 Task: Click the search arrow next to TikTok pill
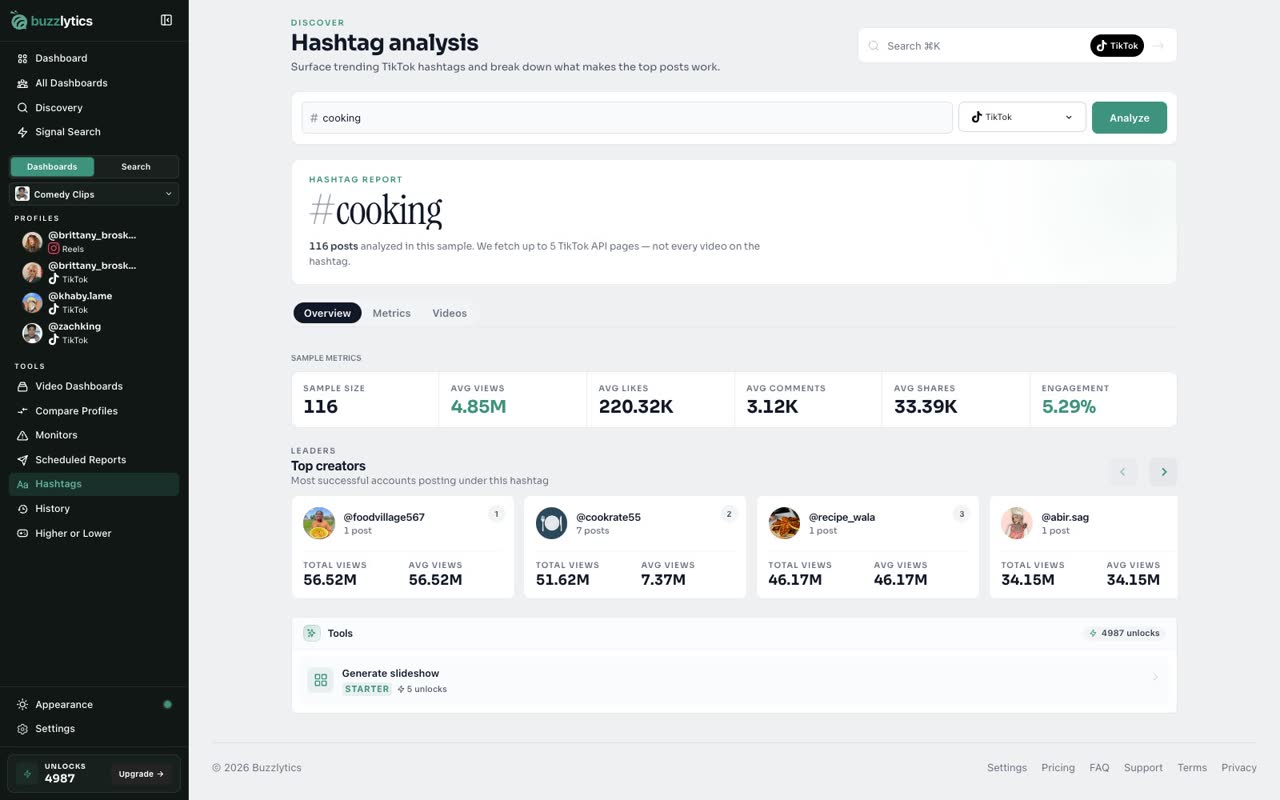pyautogui.click(x=1158, y=46)
